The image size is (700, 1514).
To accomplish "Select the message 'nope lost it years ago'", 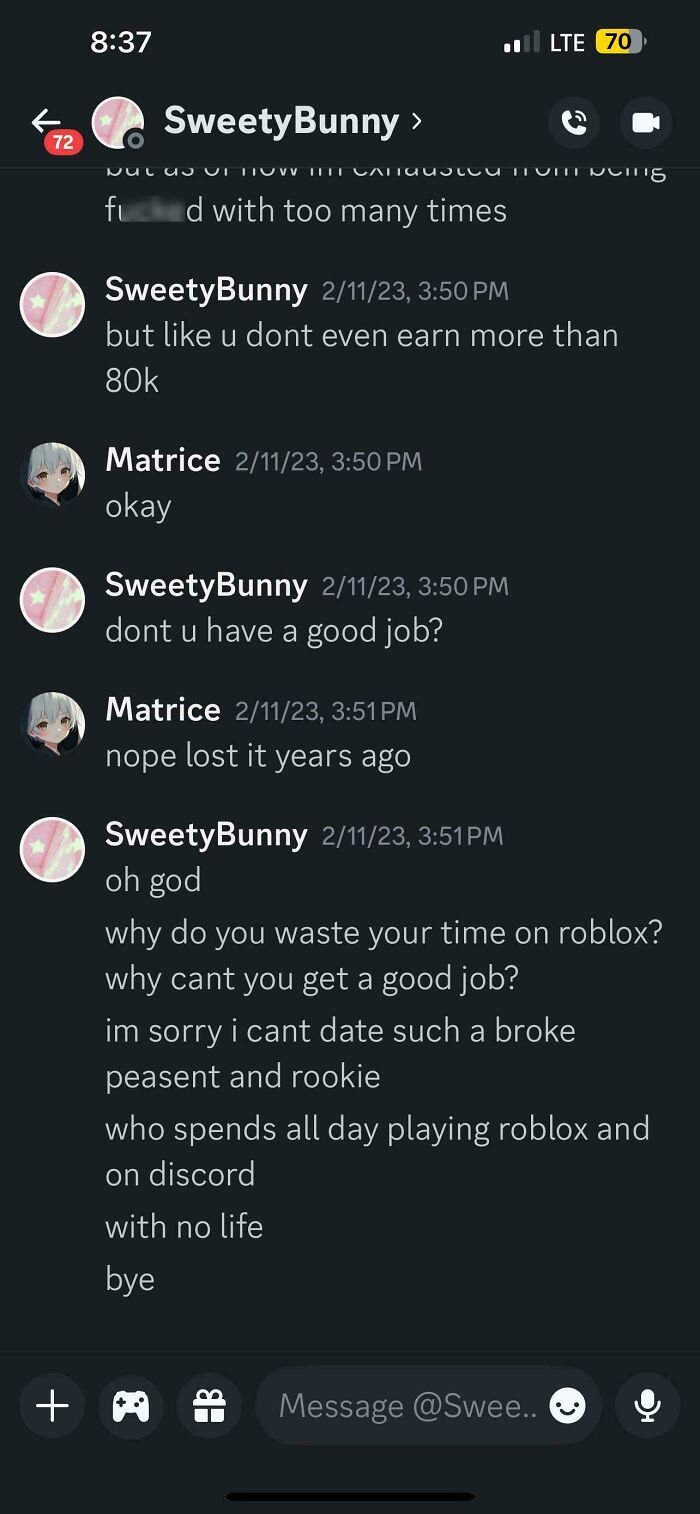I will [257, 755].
